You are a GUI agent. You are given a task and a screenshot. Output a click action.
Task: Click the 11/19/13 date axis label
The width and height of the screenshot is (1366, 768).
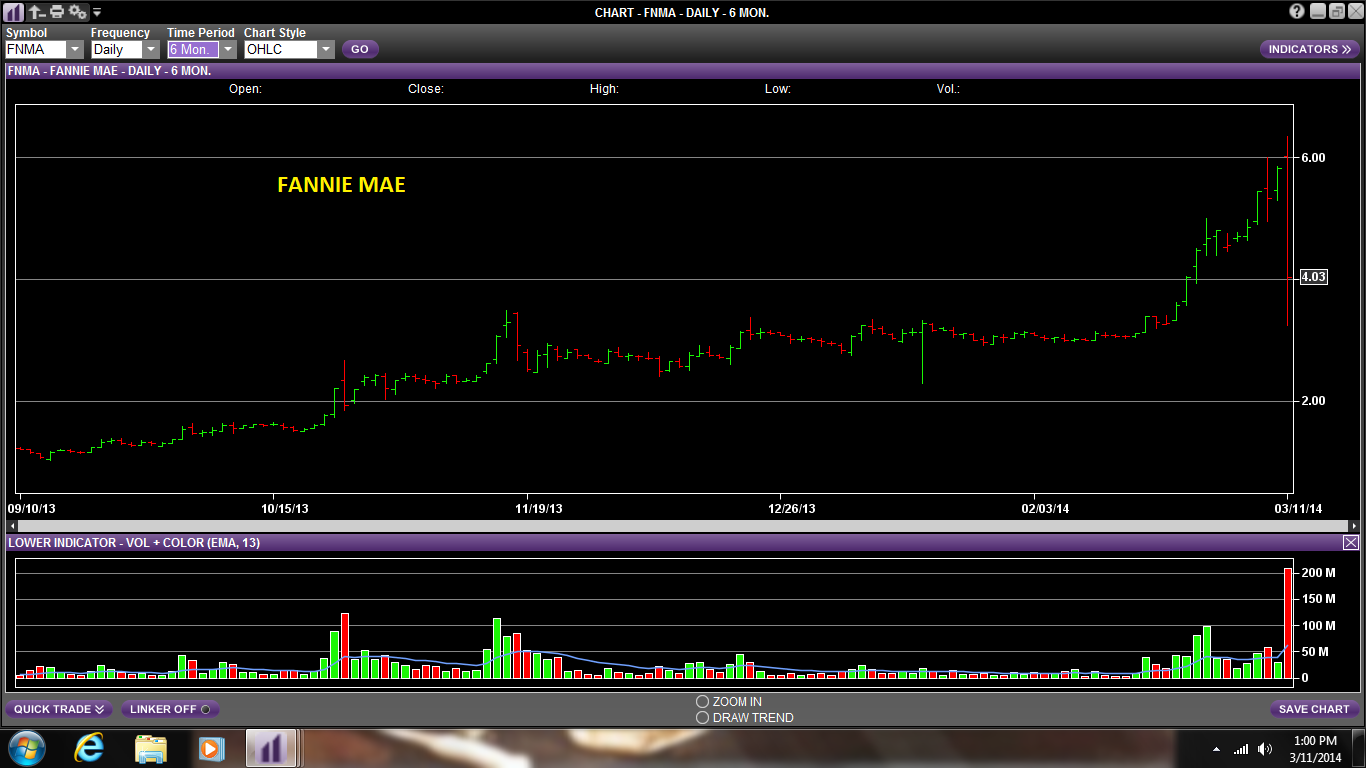click(538, 509)
